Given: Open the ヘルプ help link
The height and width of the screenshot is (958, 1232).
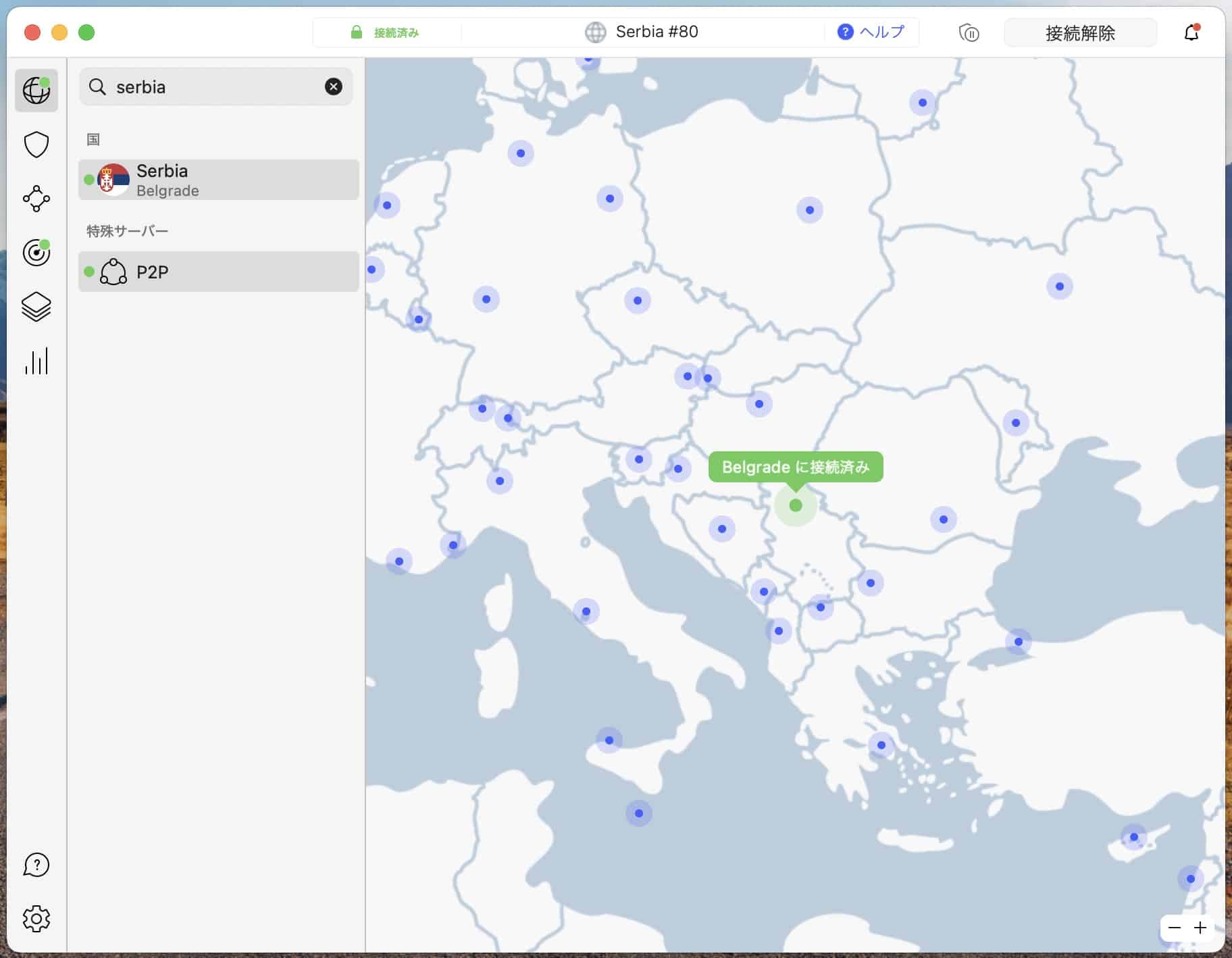Looking at the screenshot, I should coord(871,32).
